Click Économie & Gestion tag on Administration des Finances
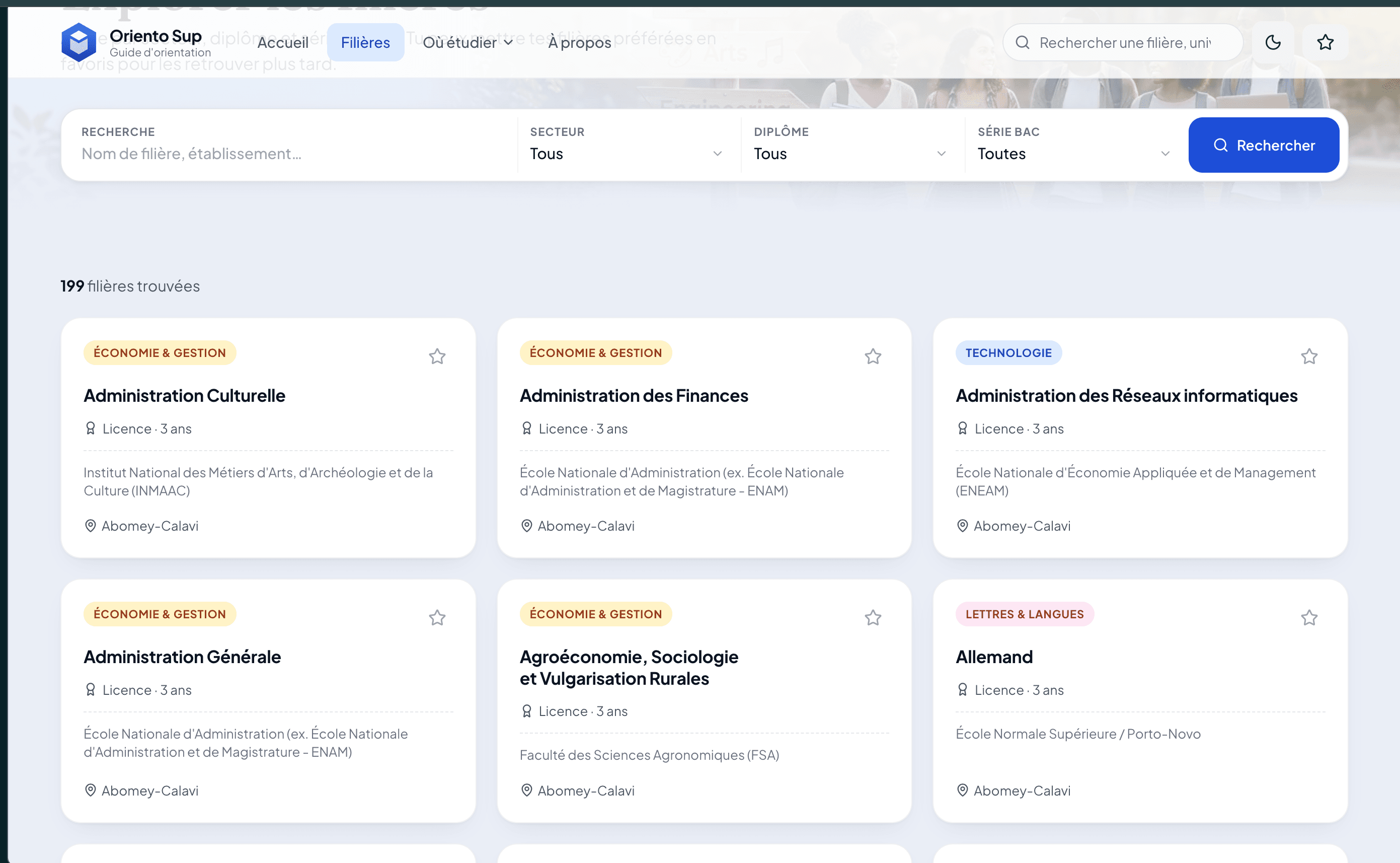The height and width of the screenshot is (863, 1400). pos(596,353)
